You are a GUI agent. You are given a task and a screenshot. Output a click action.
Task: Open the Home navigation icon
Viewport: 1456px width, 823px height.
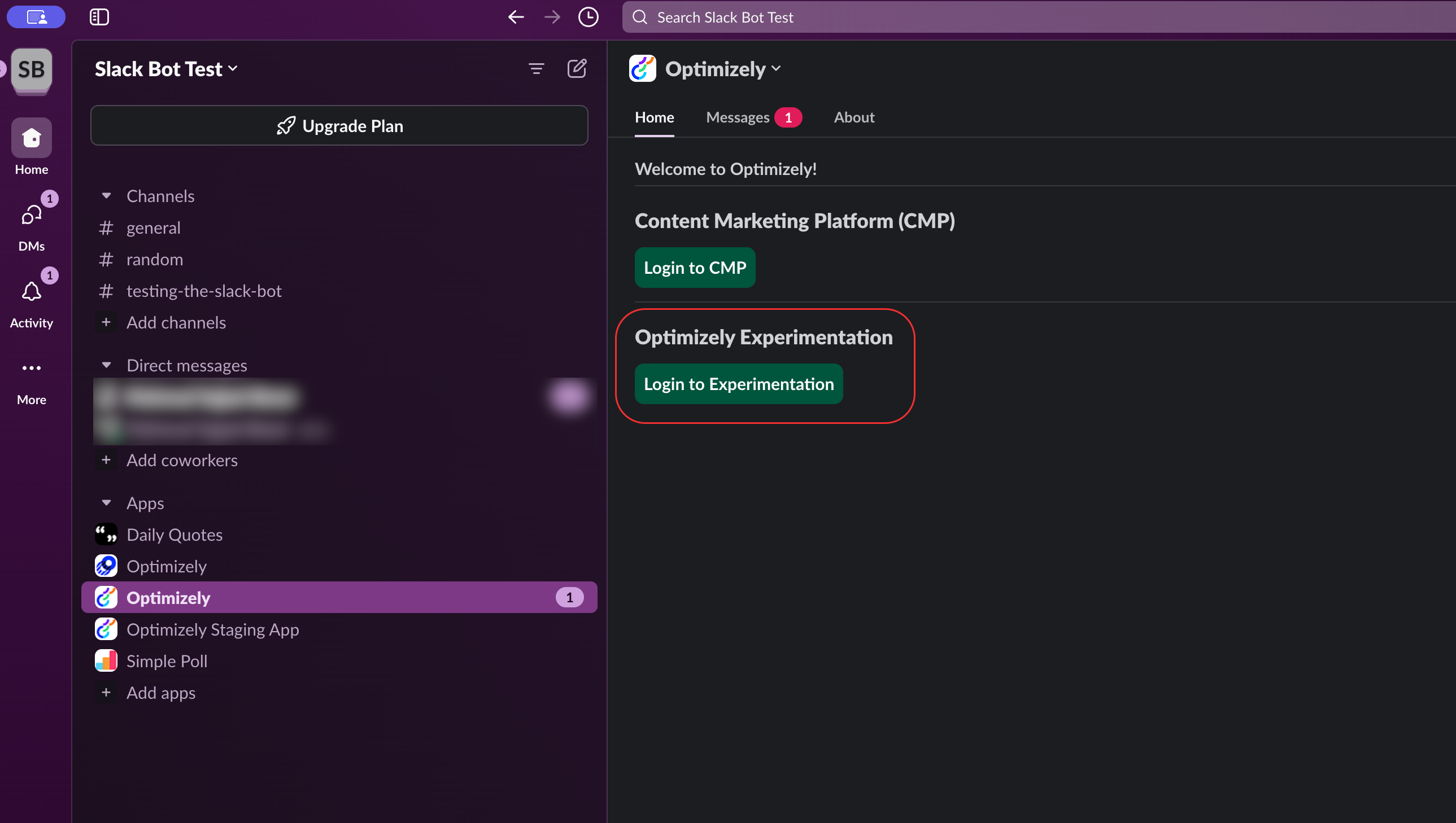(31, 137)
